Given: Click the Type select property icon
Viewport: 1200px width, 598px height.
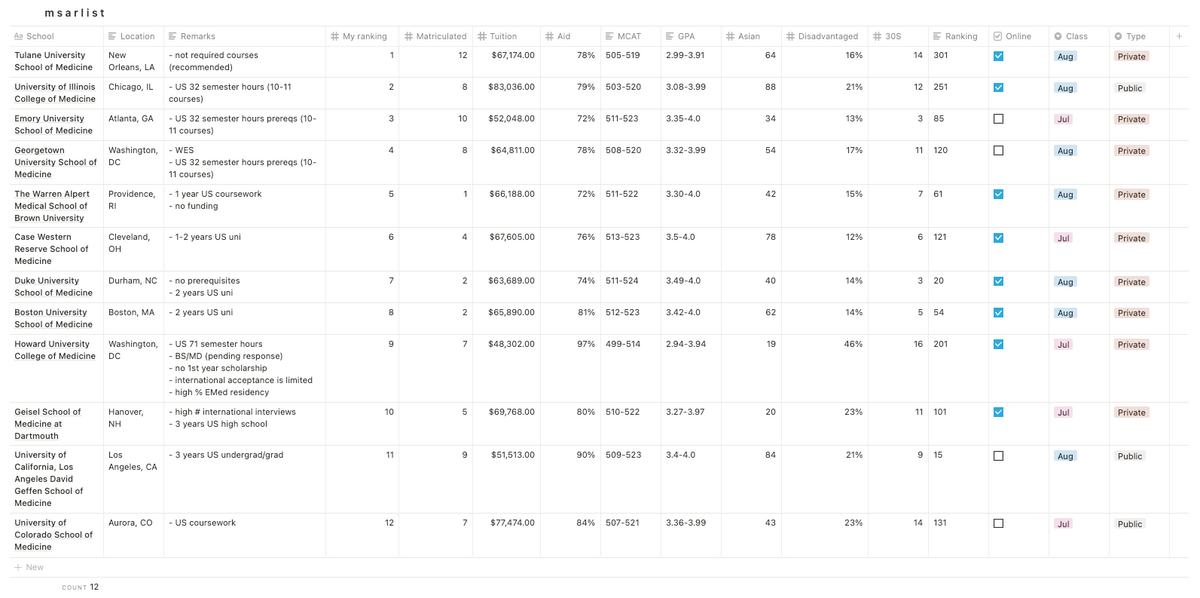Looking at the screenshot, I should [x=1118, y=37].
